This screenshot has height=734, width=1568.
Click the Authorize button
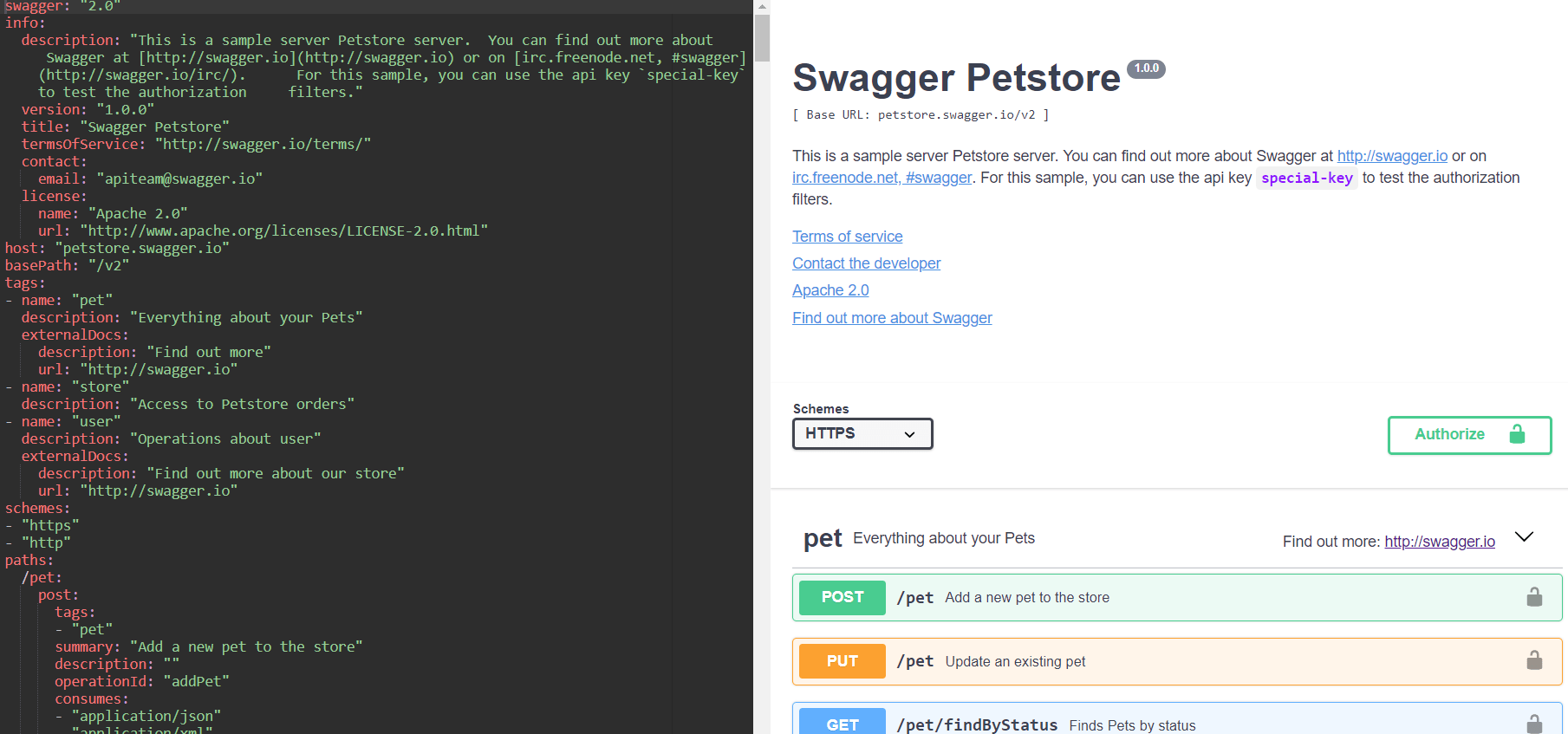pos(1469,435)
